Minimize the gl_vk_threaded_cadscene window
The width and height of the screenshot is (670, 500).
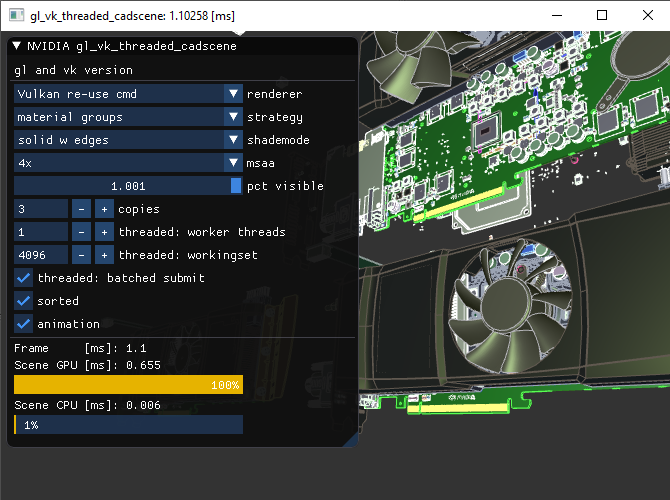tap(557, 15)
